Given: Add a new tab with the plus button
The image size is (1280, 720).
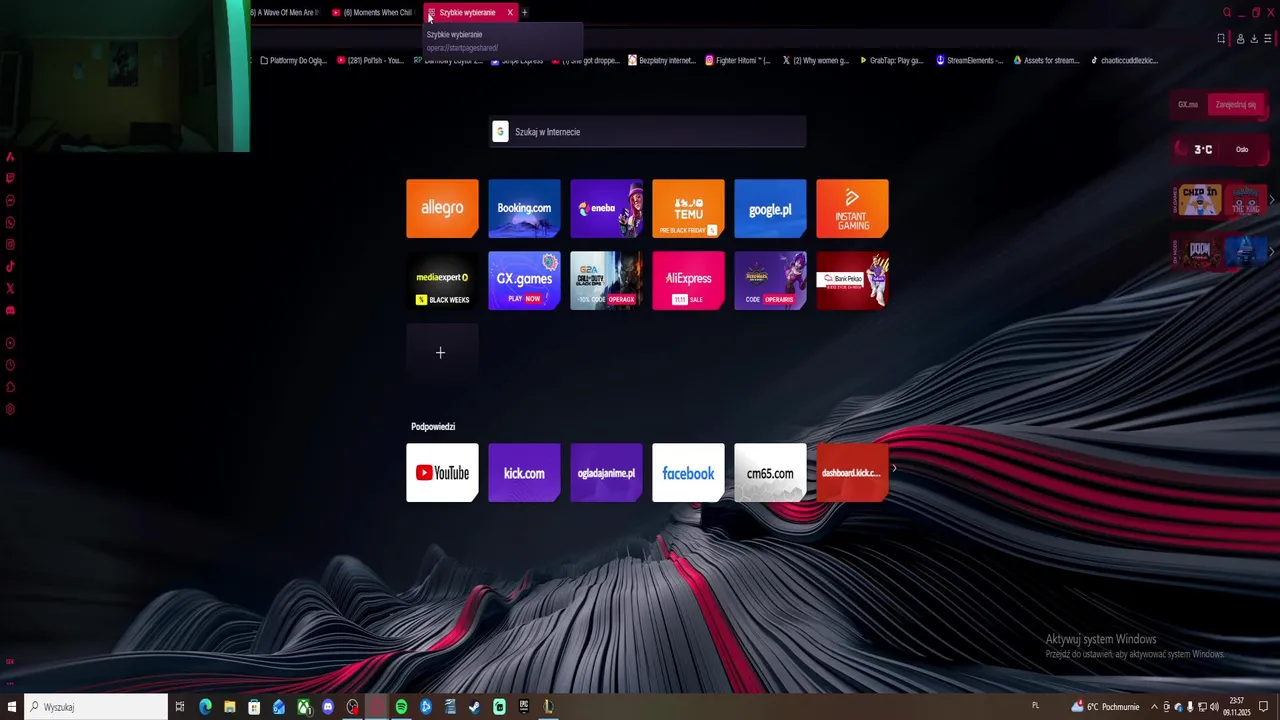Looking at the screenshot, I should [x=524, y=13].
